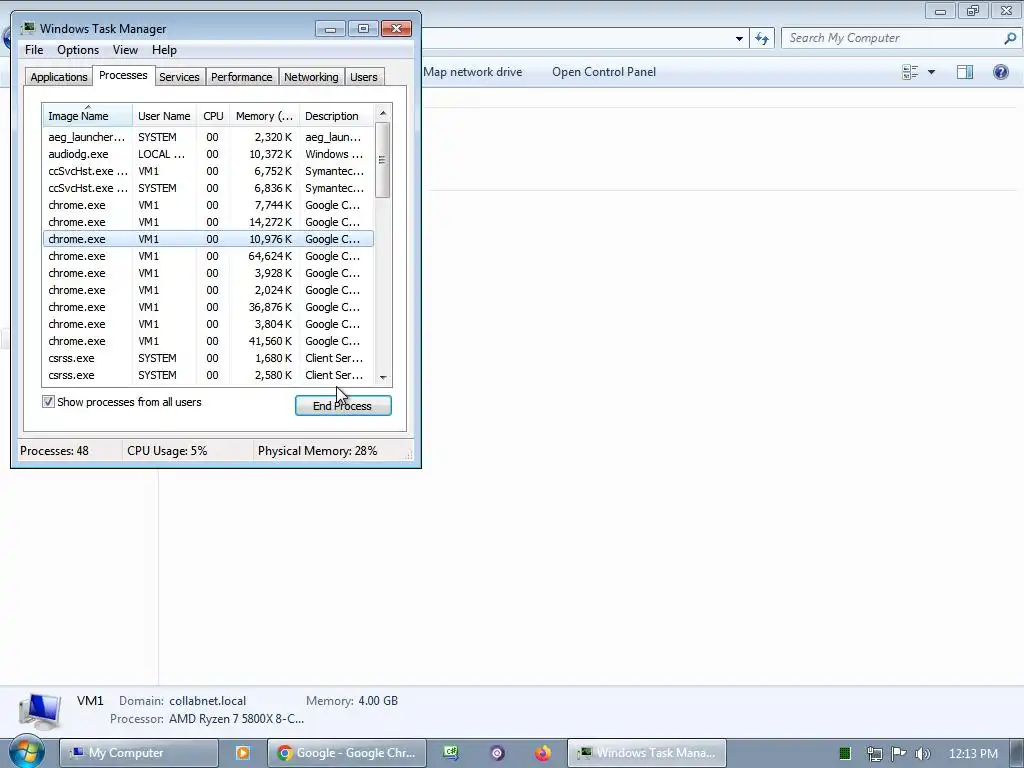1024x768 pixels.
Task: Open the green C# taskbar icon
Action: coord(451,752)
